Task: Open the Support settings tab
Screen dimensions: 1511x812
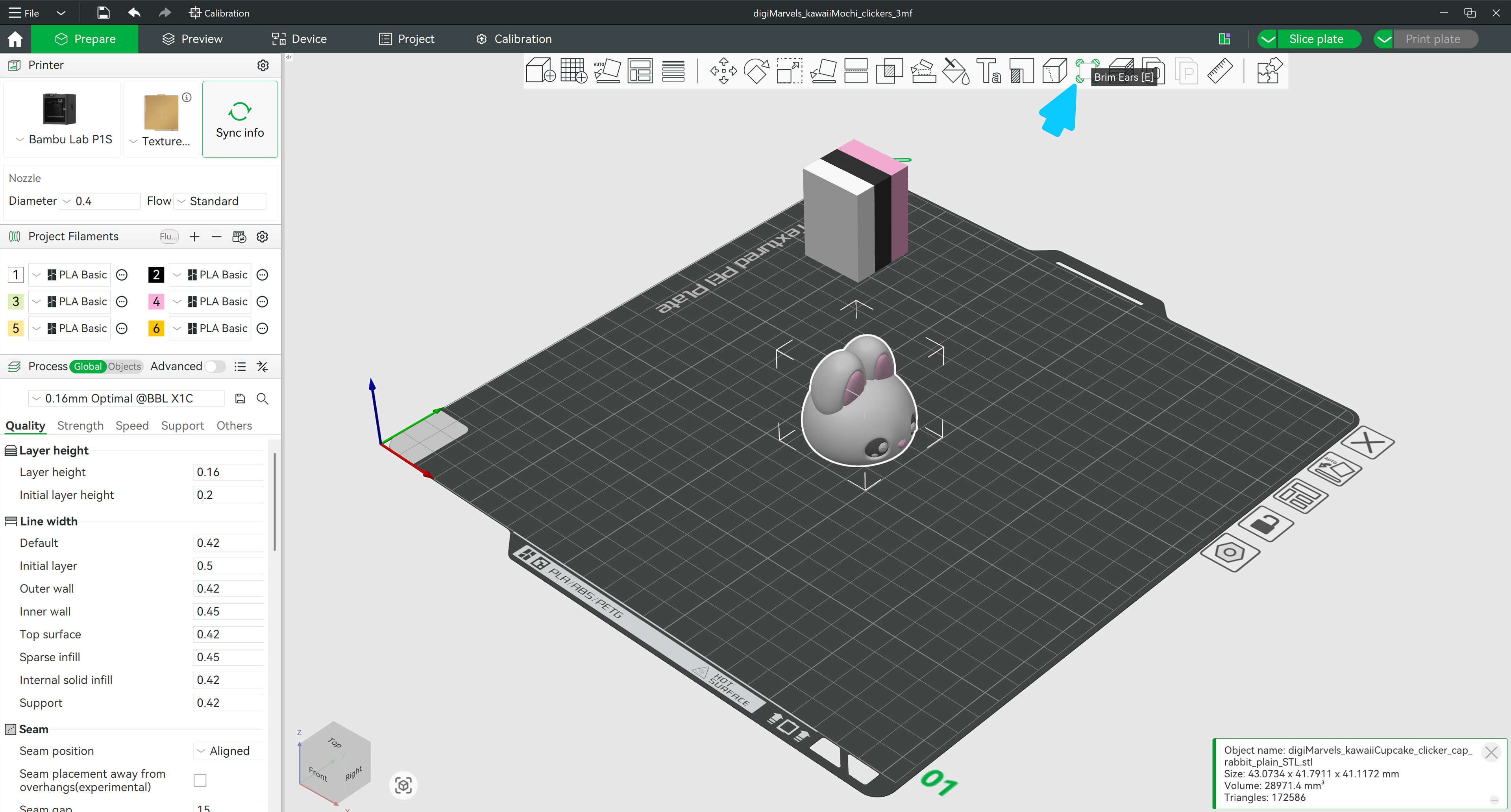Action: [x=182, y=425]
